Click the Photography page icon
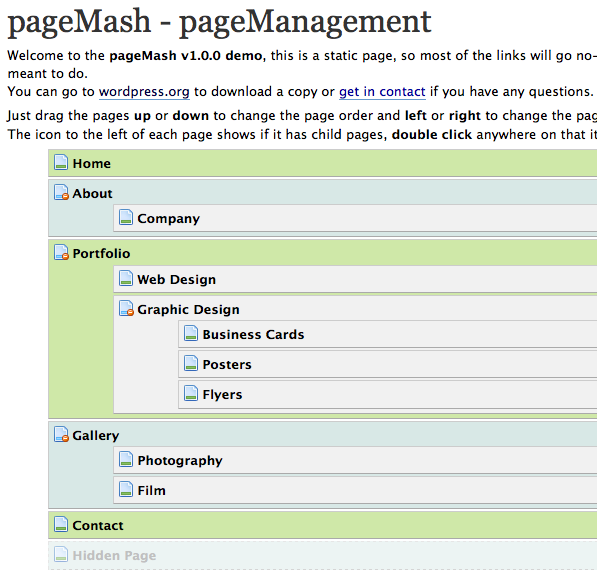Image resolution: width=597 pixels, height=583 pixels. [x=126, y=459]
